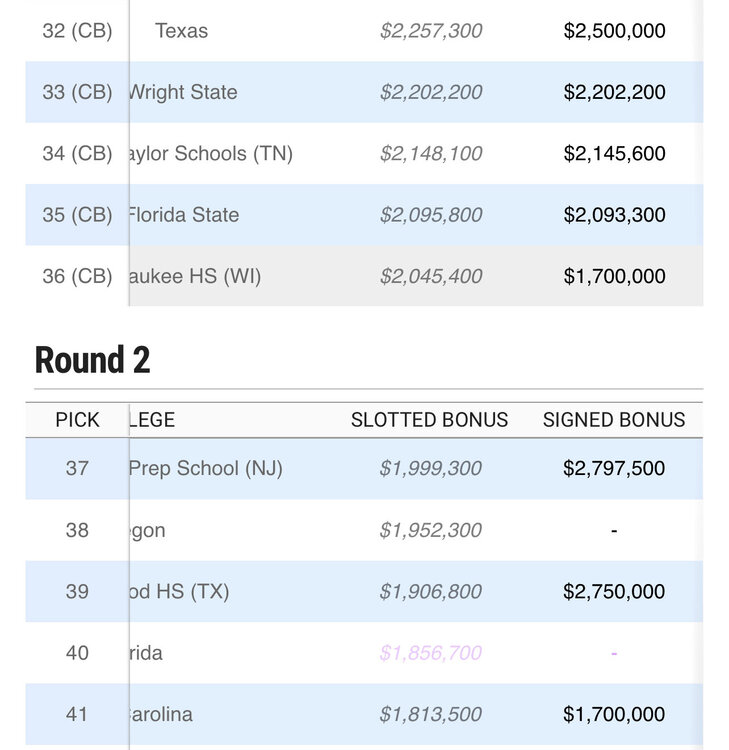The width and height of the screenshot is (729, 750).
Task: Select the faded $1,856,700 slotted bonus
Action: pyautogui.click(x=431, y=653)
